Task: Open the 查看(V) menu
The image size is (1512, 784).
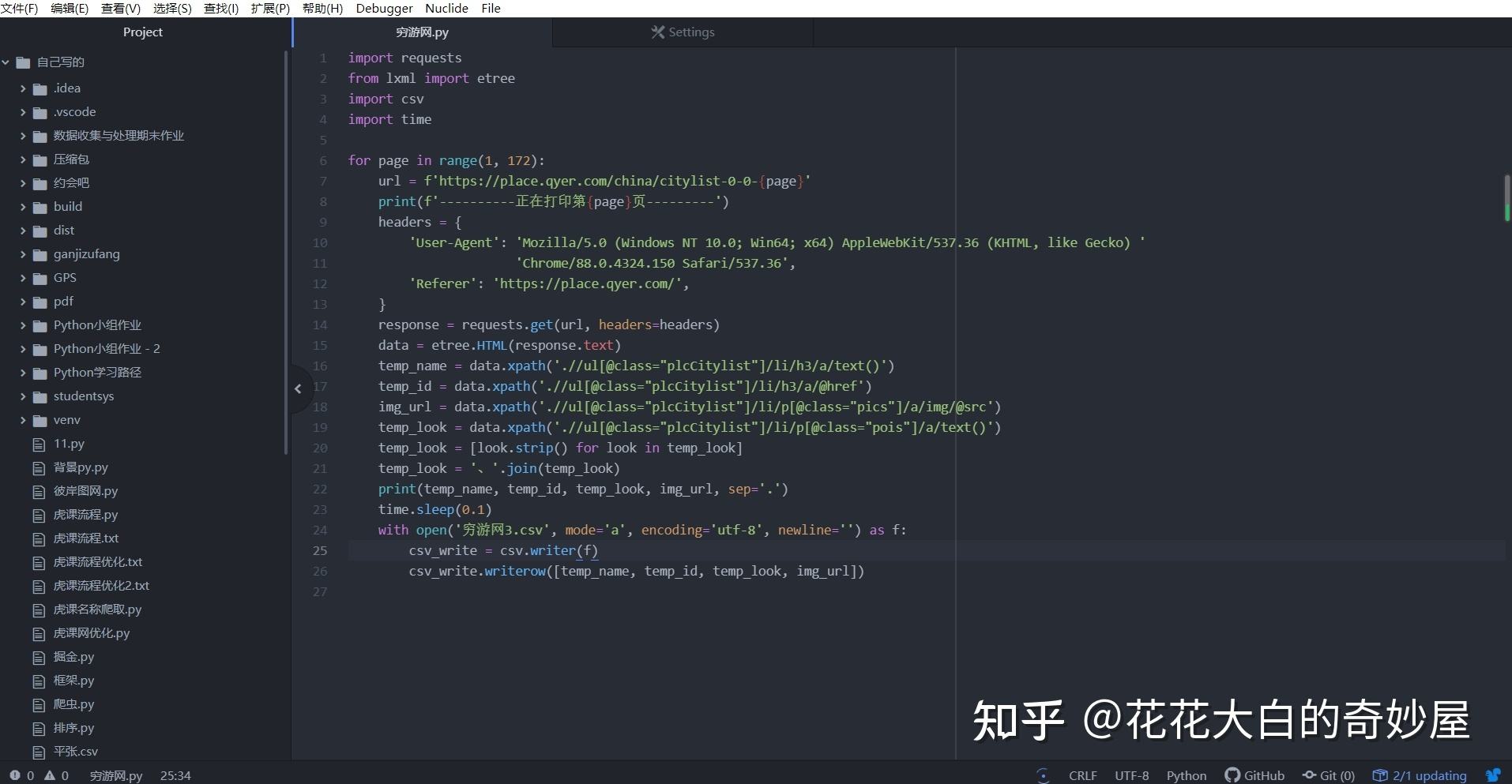Action: tap(121, 8)
